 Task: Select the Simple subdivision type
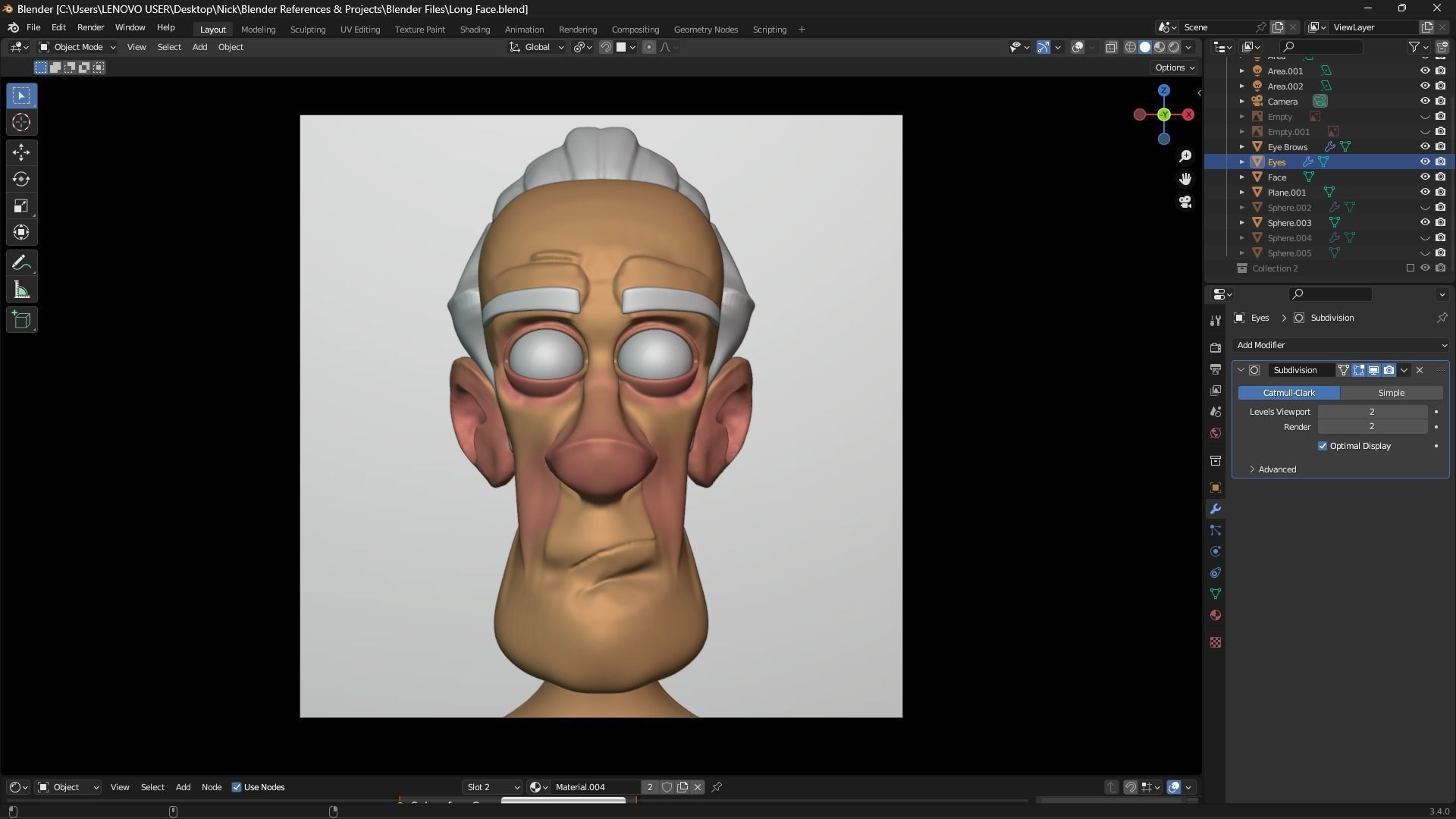click(x=1391, y=393)
